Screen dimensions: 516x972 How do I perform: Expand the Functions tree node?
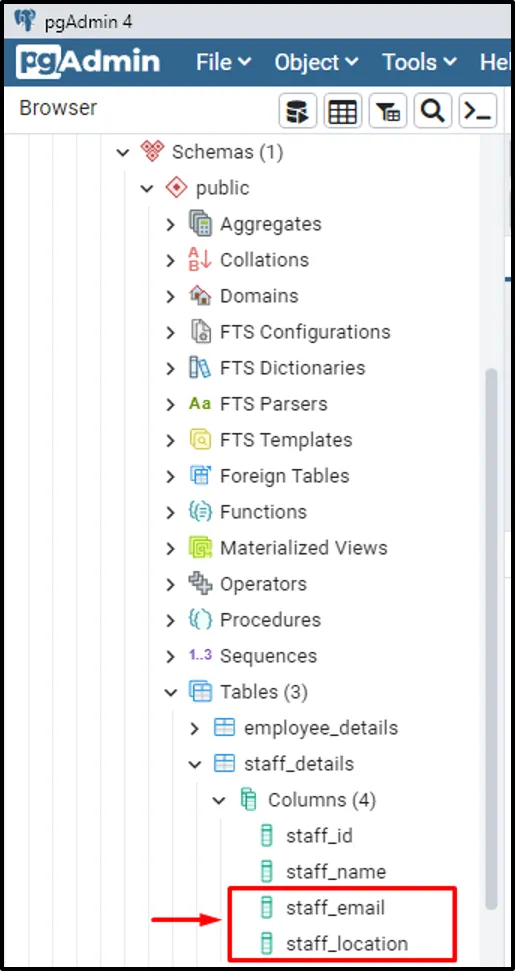[171, 512]
